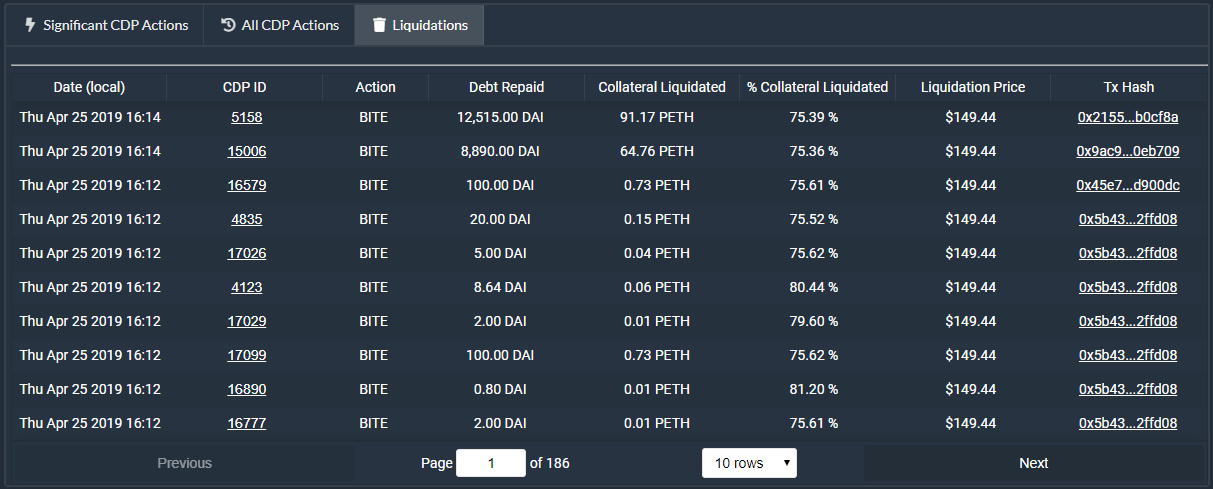This screenshot has width=1213, height=489.
Task: Open CDP ID 17026 link
Action: coord(246,253)
